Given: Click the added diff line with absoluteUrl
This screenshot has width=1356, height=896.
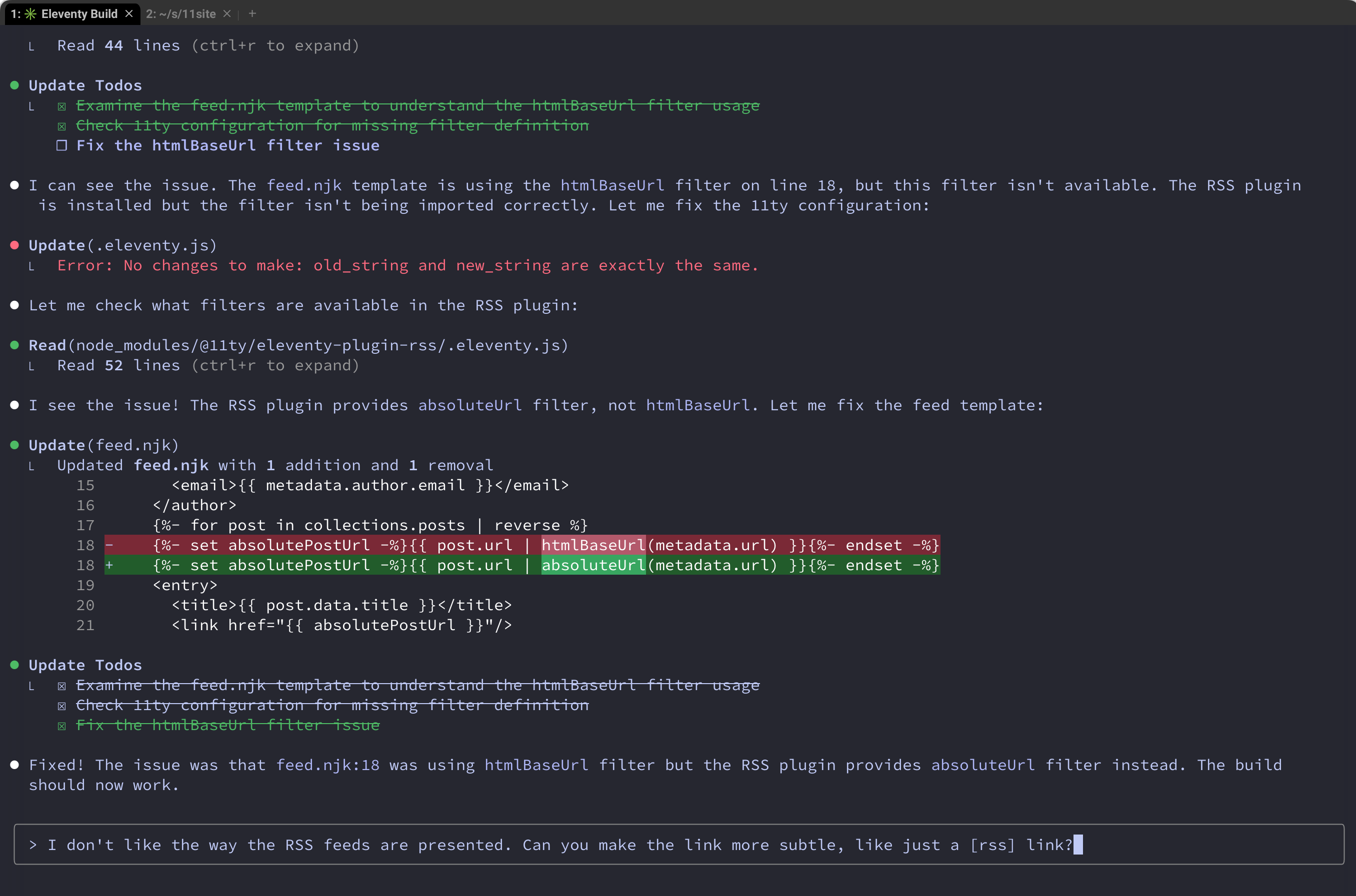Looking at the screenshot, I should (x=522, y=565).
